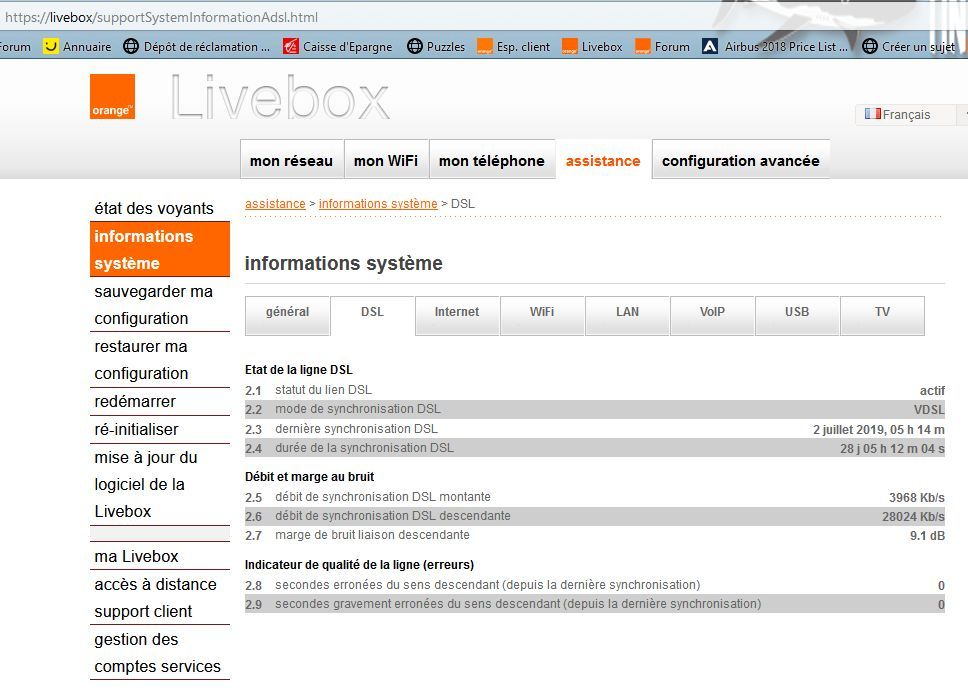Viewport: 968px width, 694px height.
Task: Click the informations système breadcrumb link
Action: click(x=378, y=204)
